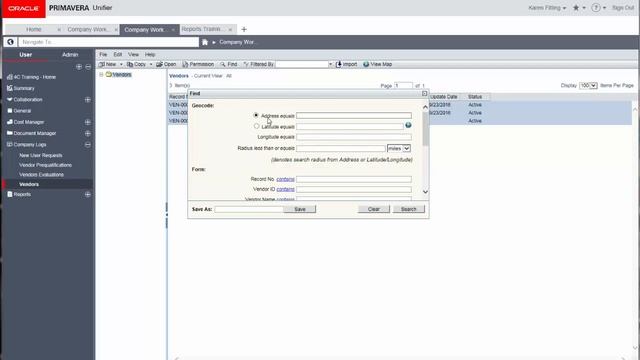Click the globe icon next to Latitude field

pyautogui.click(x=408, y=125)
